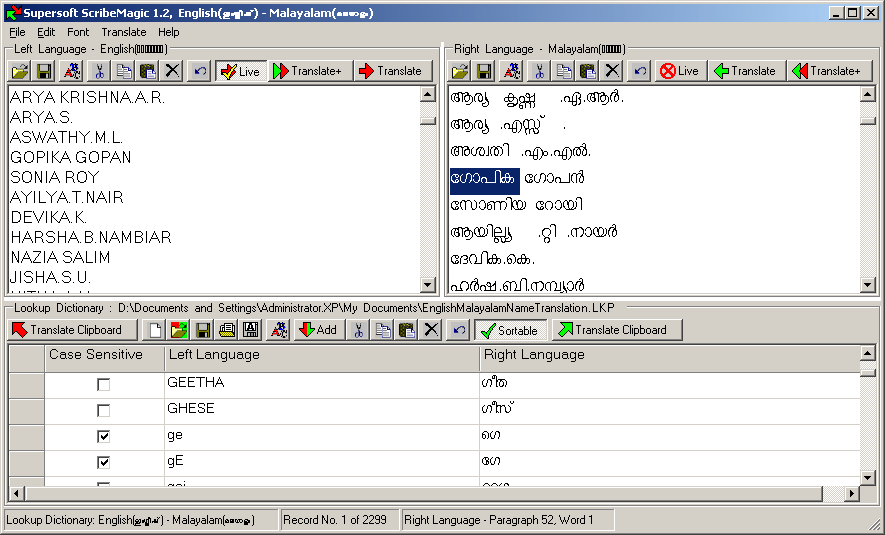Open a Lookup Dictionary file
This screenshot has height=535, width=885.
pos(179,330)
